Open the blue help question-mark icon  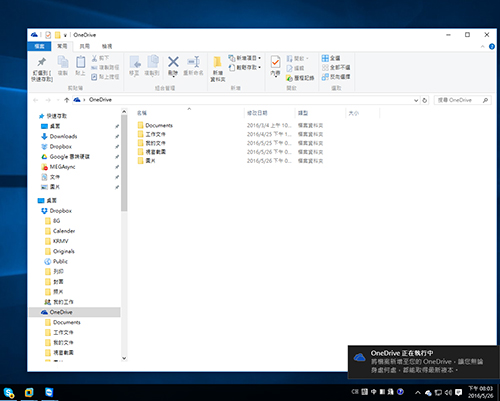click(x=492, y=47)
